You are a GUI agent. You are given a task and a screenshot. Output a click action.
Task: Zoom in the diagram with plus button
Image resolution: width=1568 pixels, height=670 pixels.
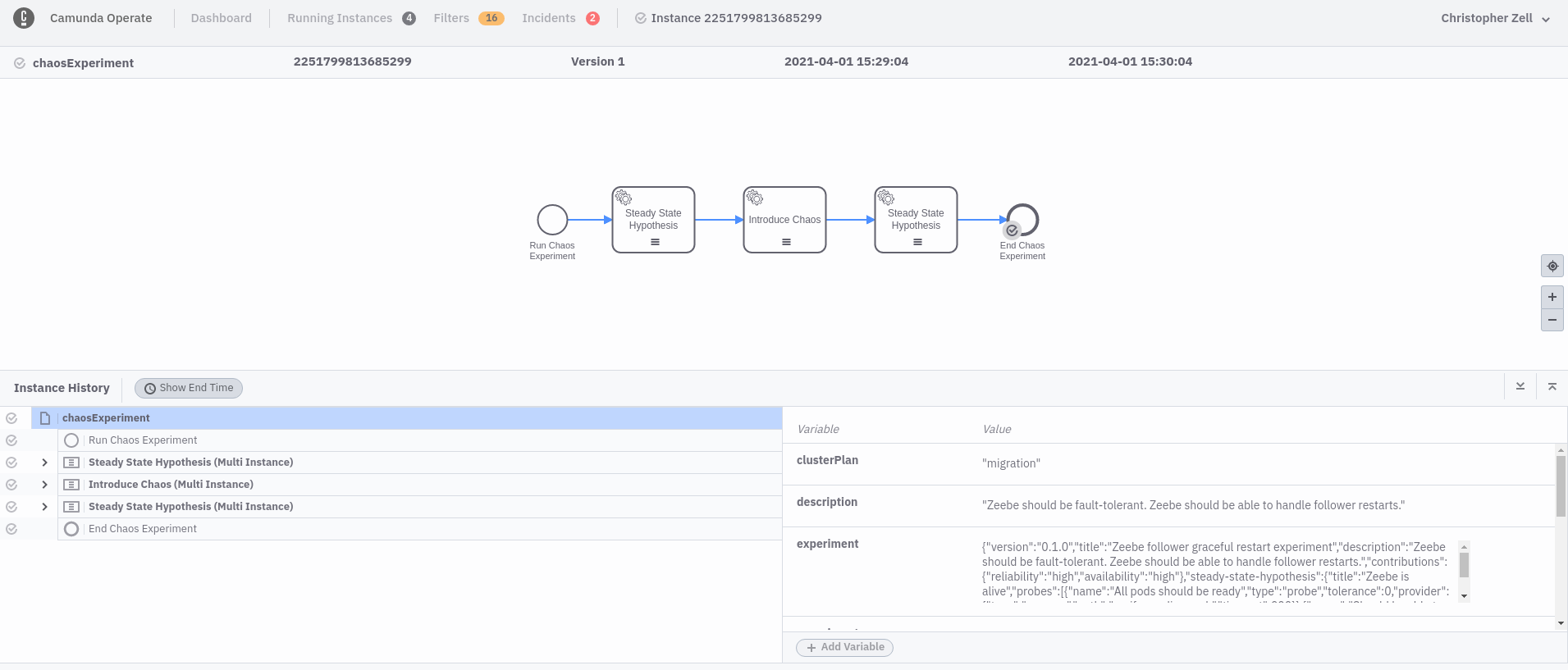click(x=1552, y=297)
